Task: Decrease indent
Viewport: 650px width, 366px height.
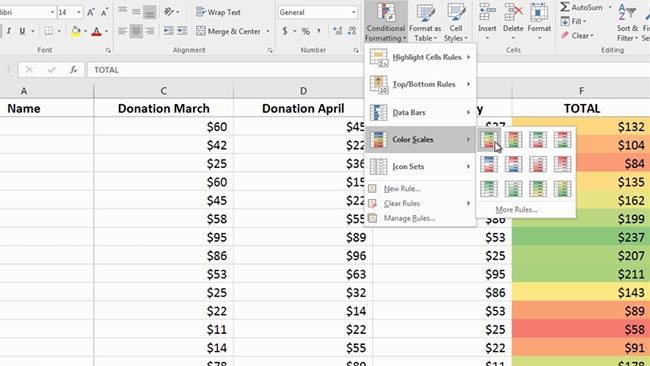Action: [x=168, y=31]
